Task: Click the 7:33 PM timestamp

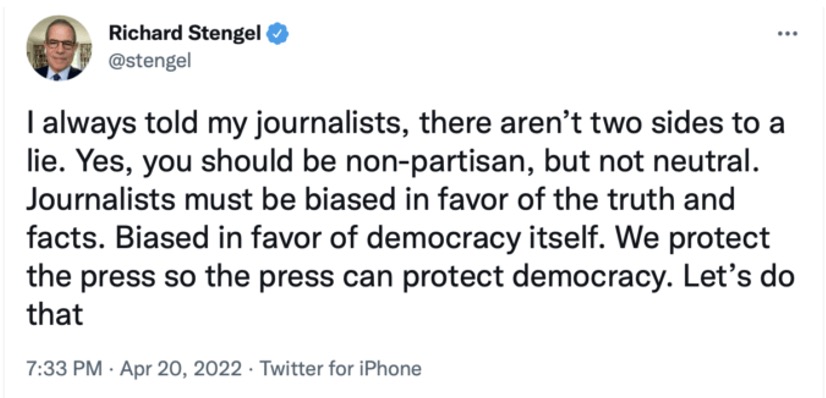Action: coord(64,367)
